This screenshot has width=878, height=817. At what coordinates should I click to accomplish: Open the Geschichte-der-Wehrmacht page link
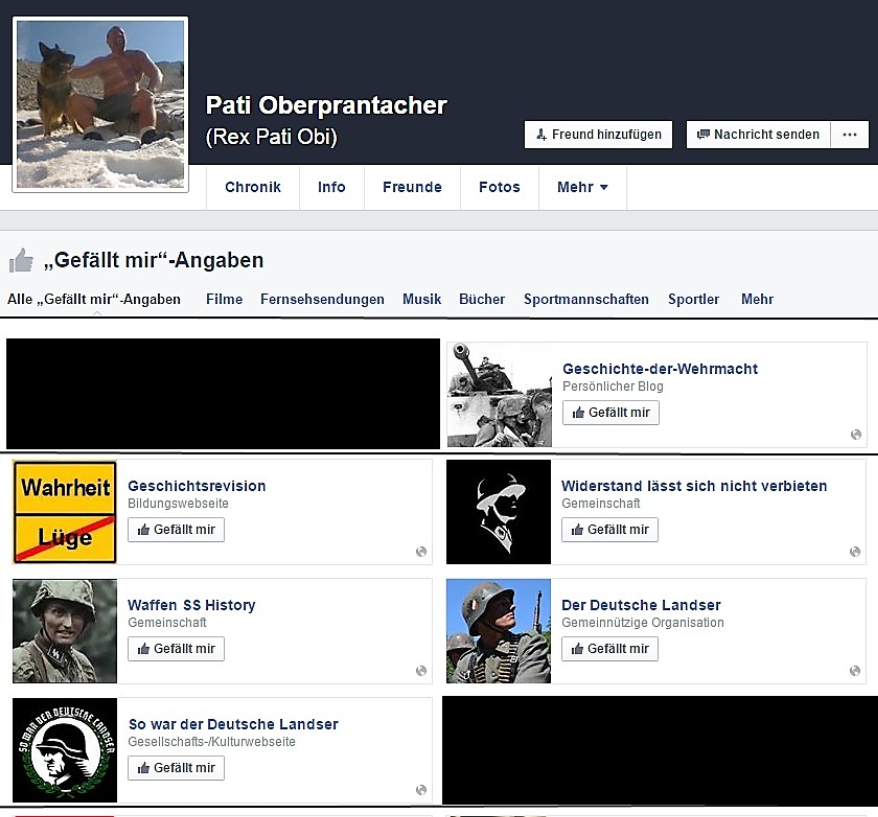coord(660,369)
